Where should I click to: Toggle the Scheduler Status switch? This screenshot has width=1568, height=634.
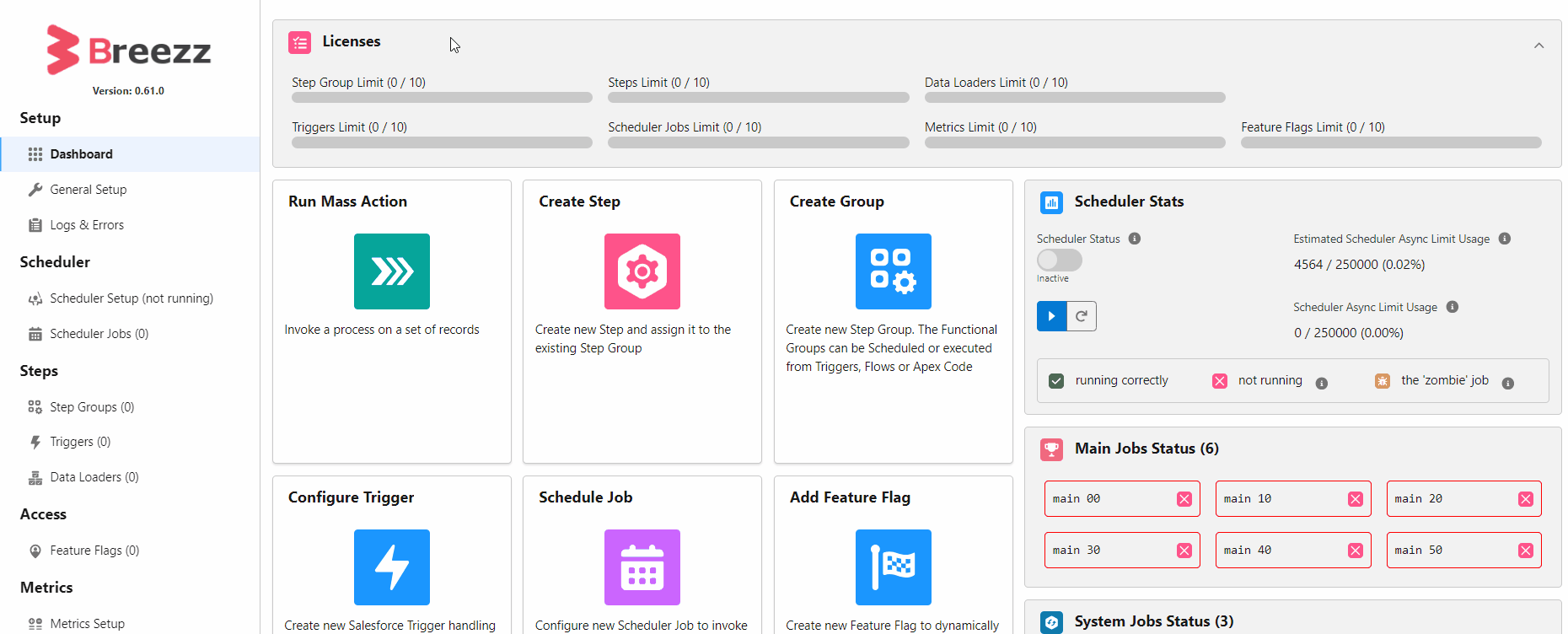pyautogui.click(x=1059, y=260)
